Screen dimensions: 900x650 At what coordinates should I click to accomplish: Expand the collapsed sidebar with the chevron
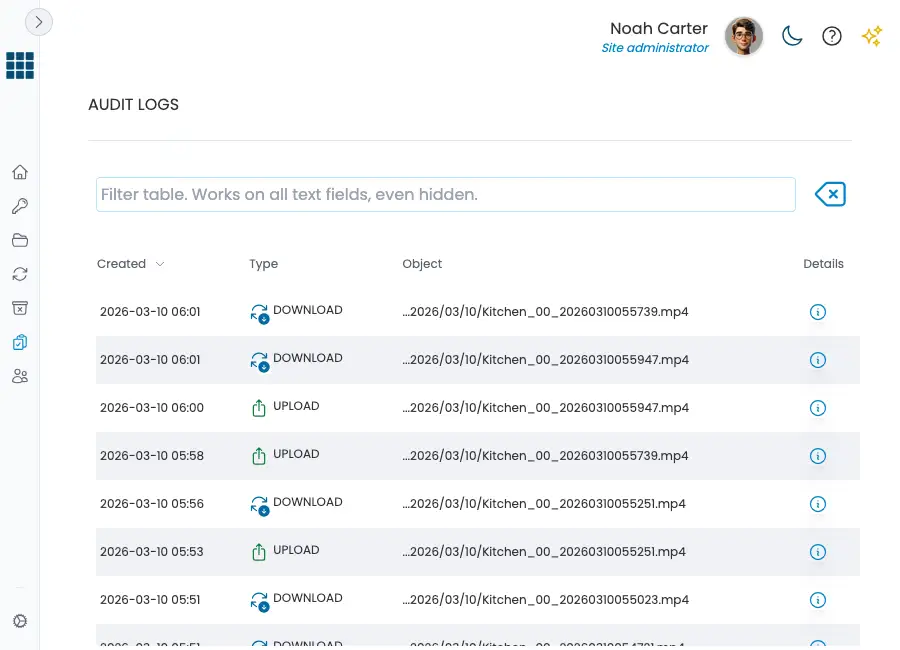click(x=39, y=22)
